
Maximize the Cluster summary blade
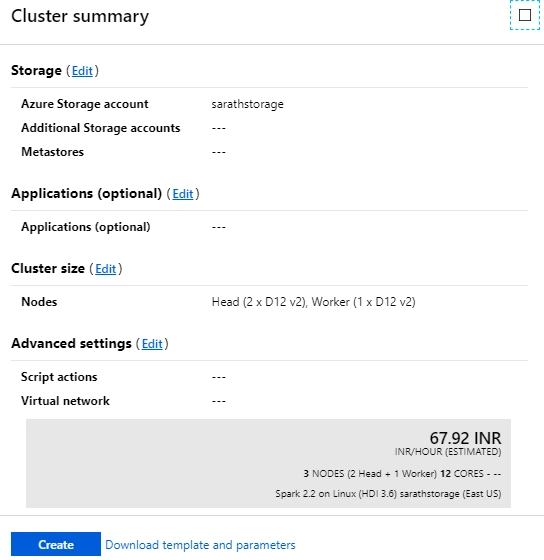524,15
